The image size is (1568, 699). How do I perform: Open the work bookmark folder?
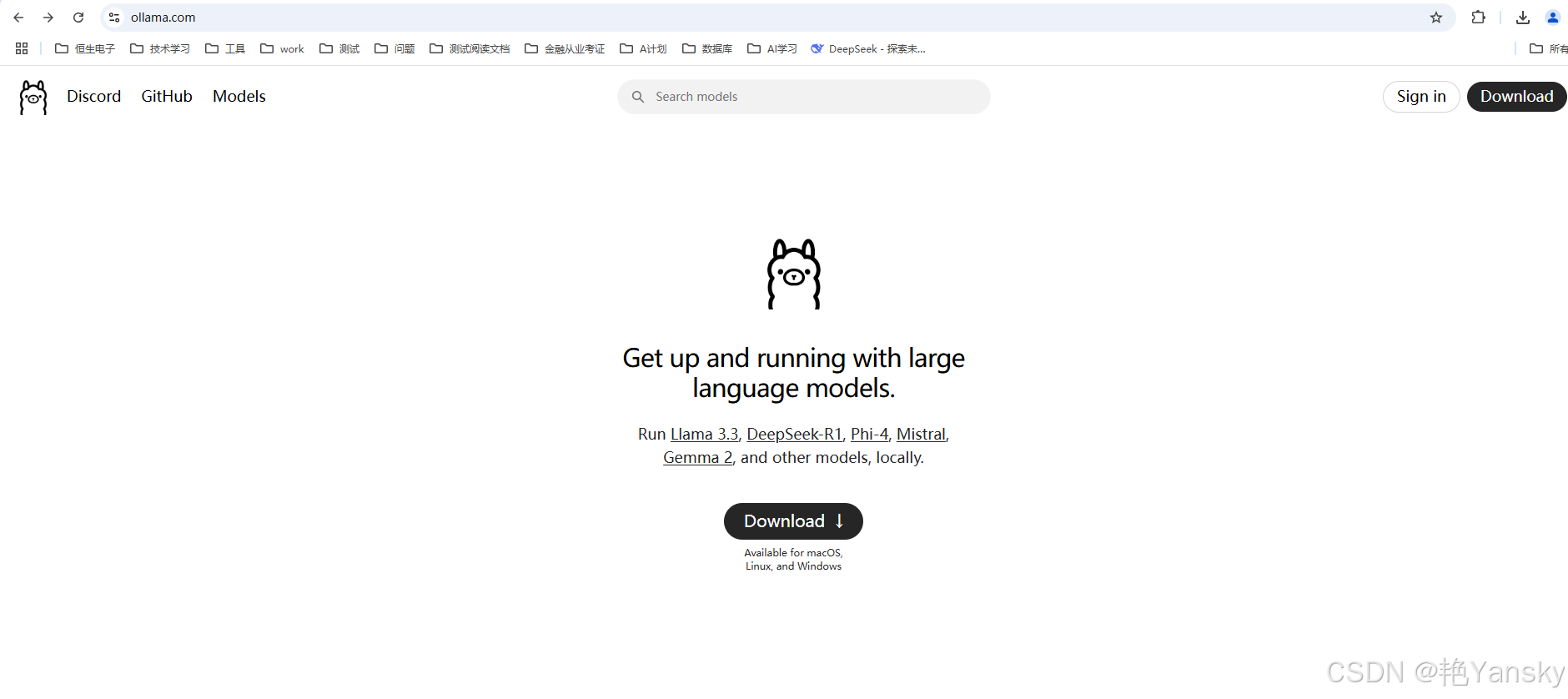282,48
